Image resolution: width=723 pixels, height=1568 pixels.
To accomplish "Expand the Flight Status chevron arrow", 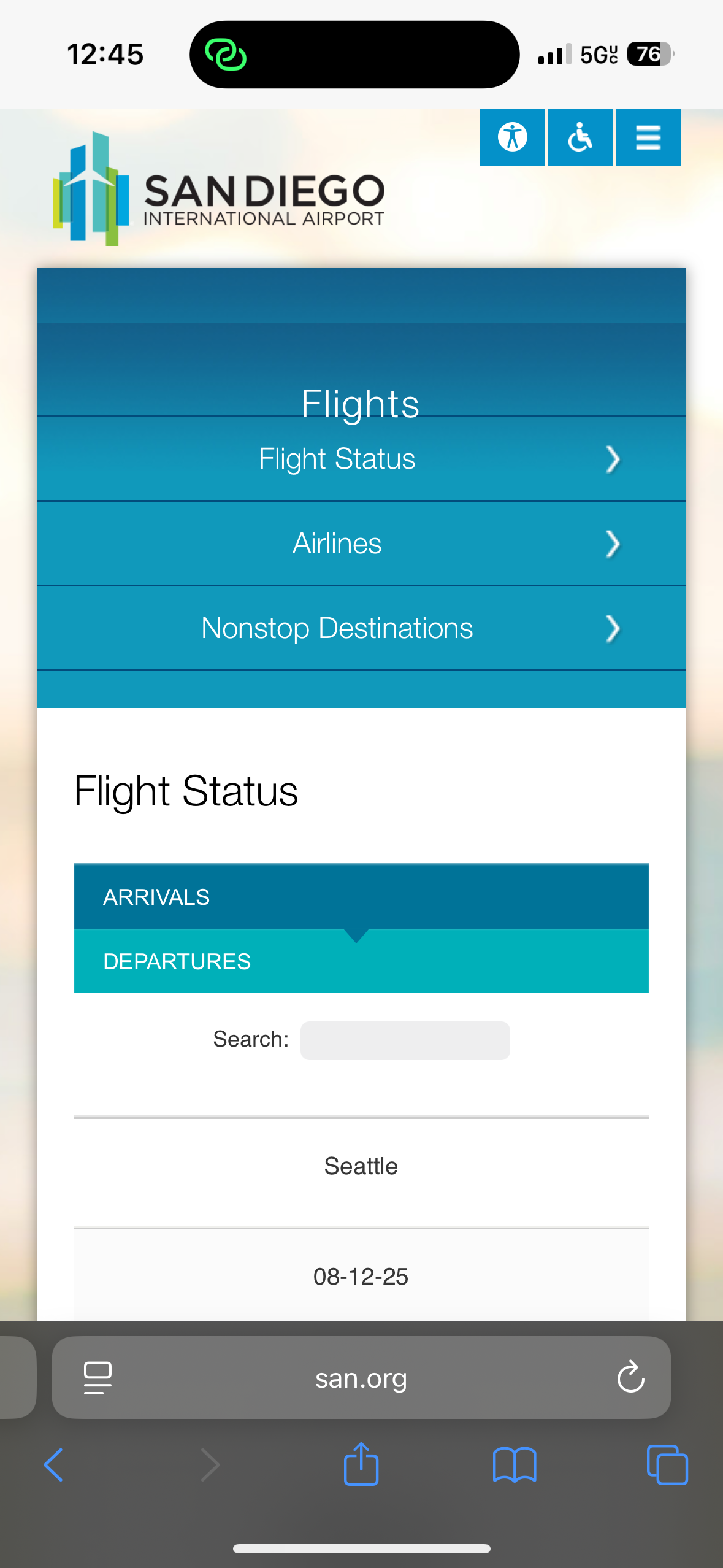I will point(612,459).
